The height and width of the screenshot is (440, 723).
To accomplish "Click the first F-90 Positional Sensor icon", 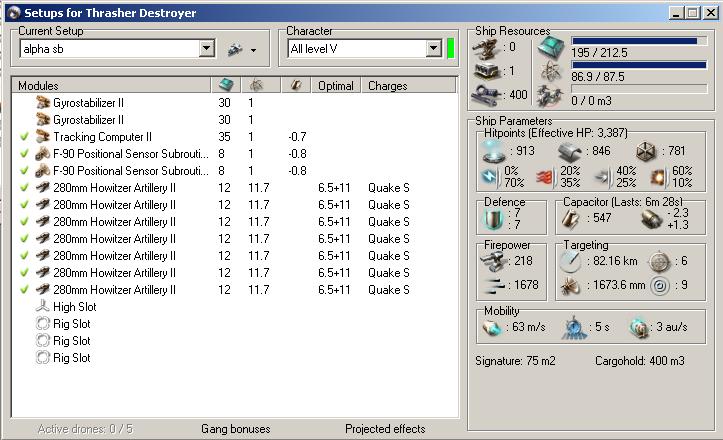I will tap(43, 154).
